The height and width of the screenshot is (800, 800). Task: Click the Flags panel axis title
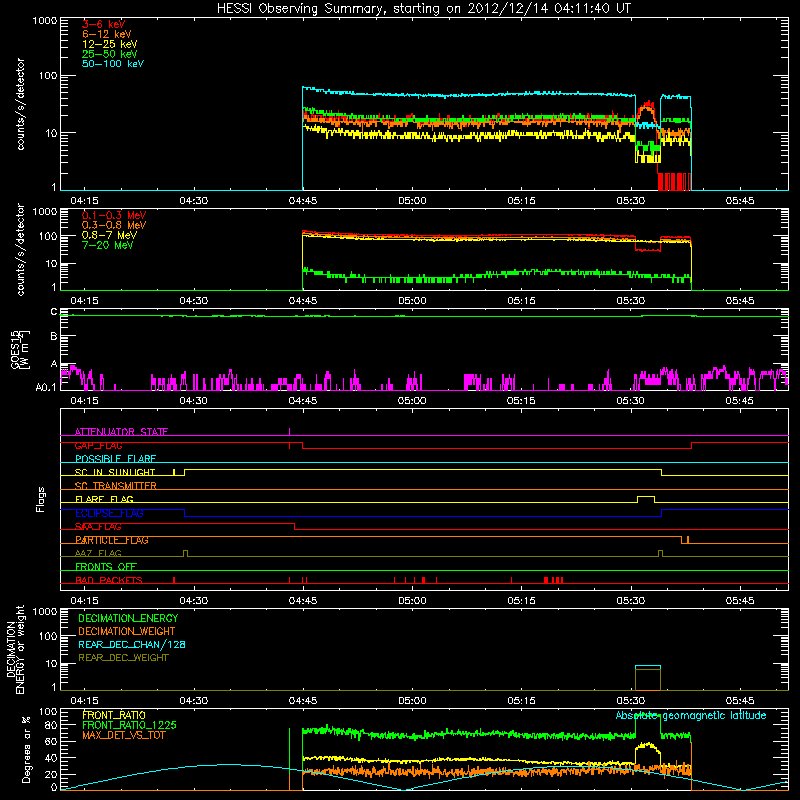pos(41,499)
